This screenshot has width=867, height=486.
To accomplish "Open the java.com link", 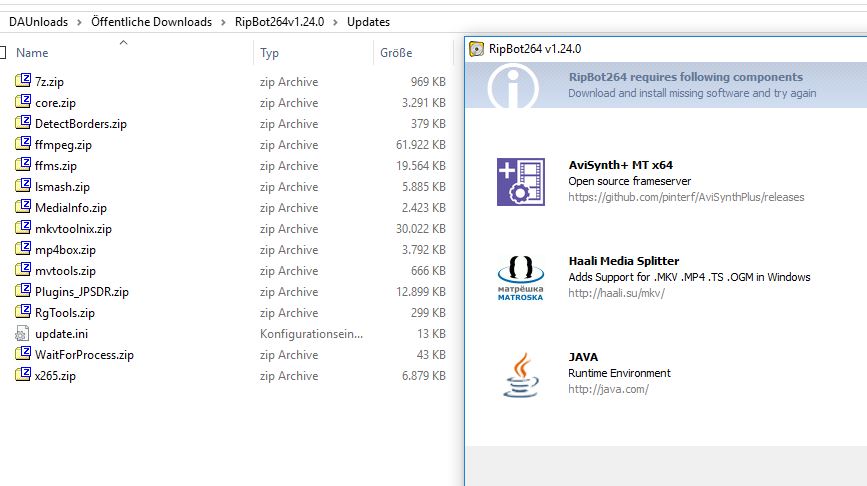I will tap(608, 389).
